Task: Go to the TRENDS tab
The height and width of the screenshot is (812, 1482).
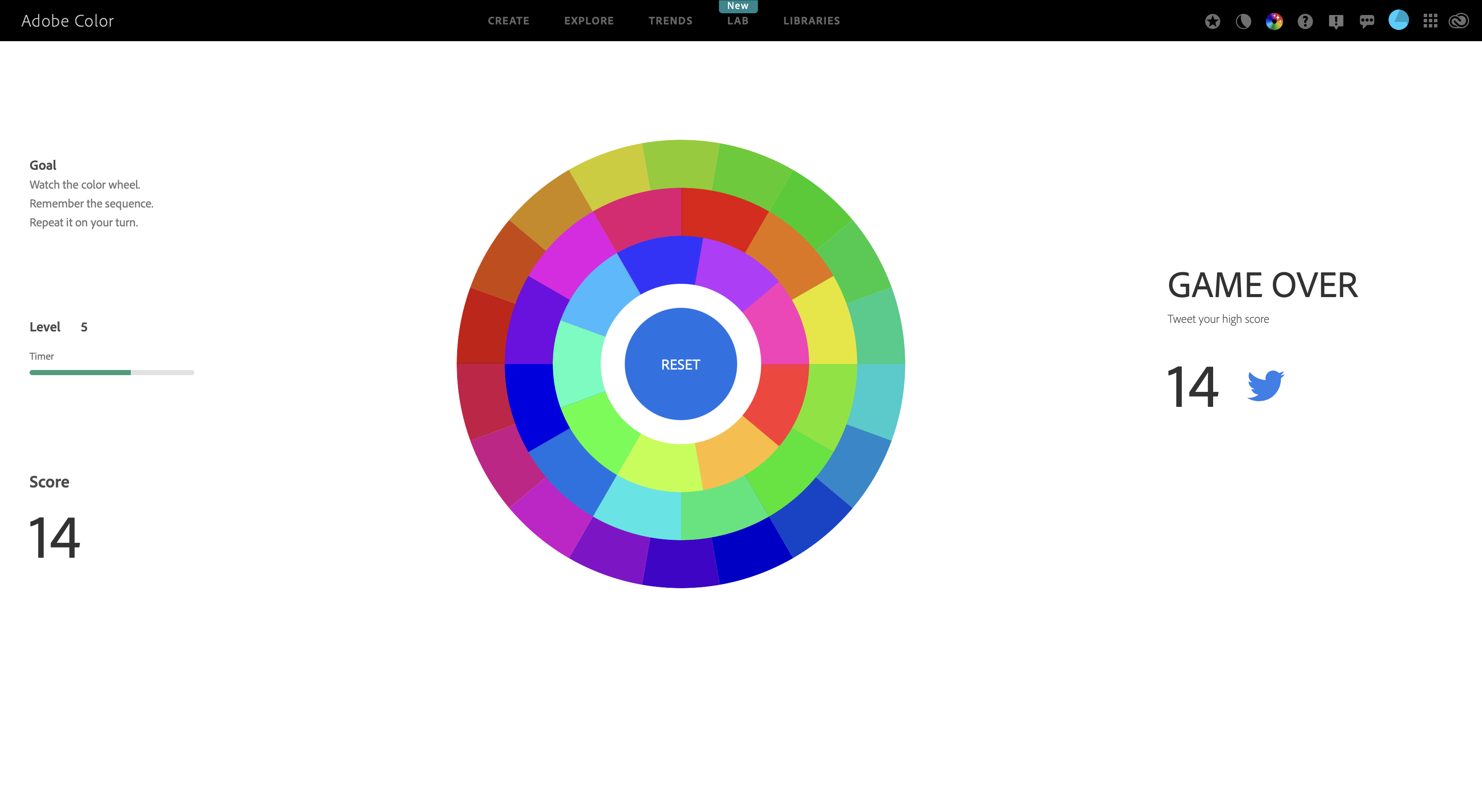Action: click(x=670, y=21)
